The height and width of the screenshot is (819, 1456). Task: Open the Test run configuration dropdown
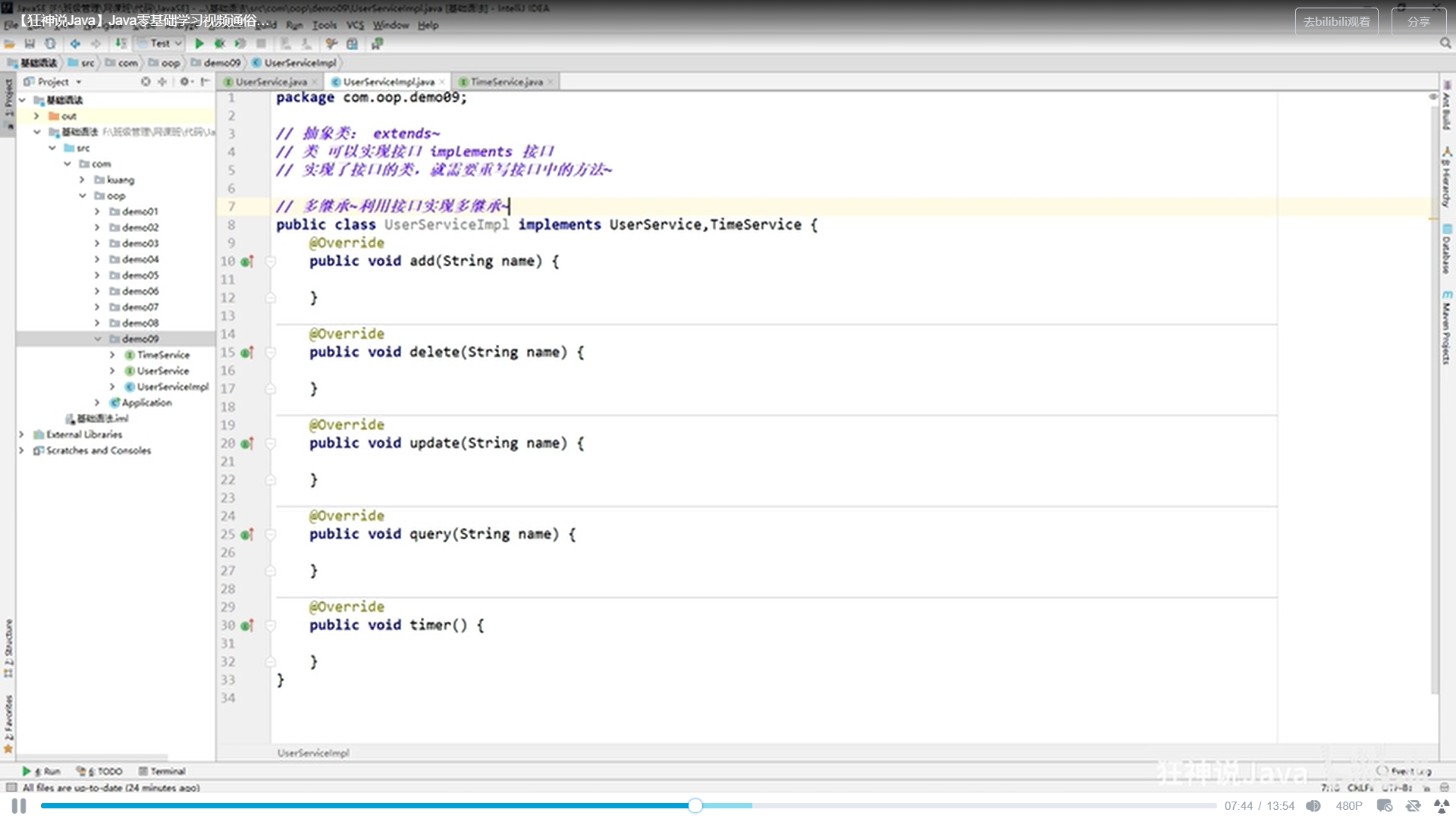point(160,44)
